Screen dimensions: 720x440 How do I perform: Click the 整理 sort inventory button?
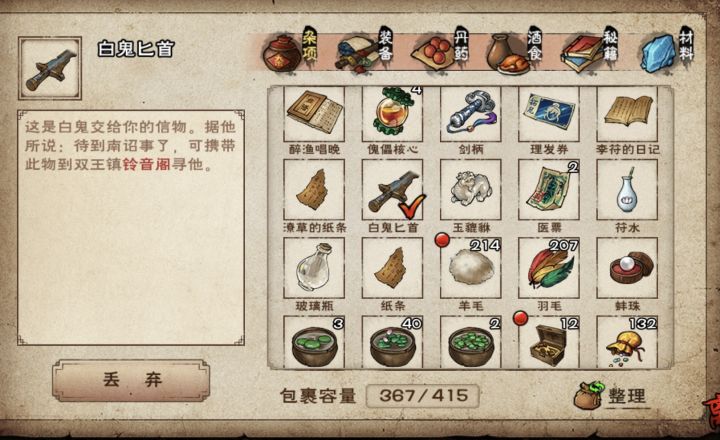pyautogui.click(x=611, y=395)
